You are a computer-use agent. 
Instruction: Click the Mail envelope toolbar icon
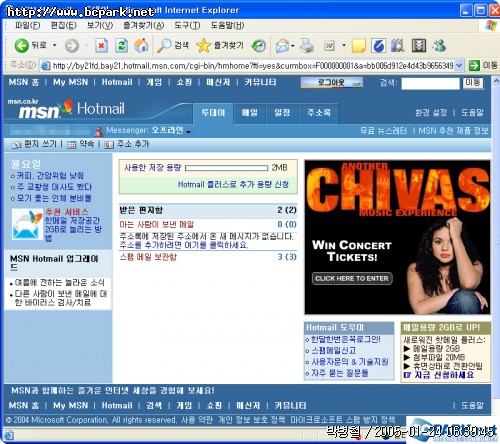tap(282, 46)
